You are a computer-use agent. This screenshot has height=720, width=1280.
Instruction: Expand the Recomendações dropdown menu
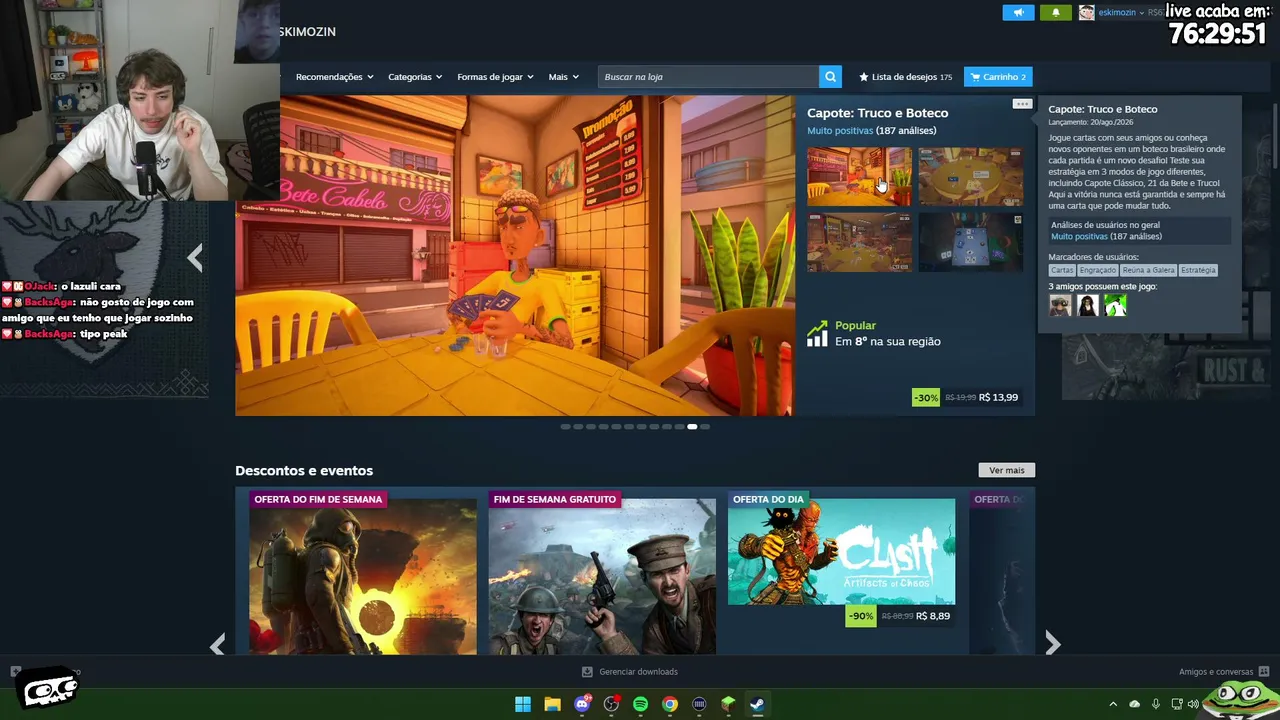click(334, 77)
